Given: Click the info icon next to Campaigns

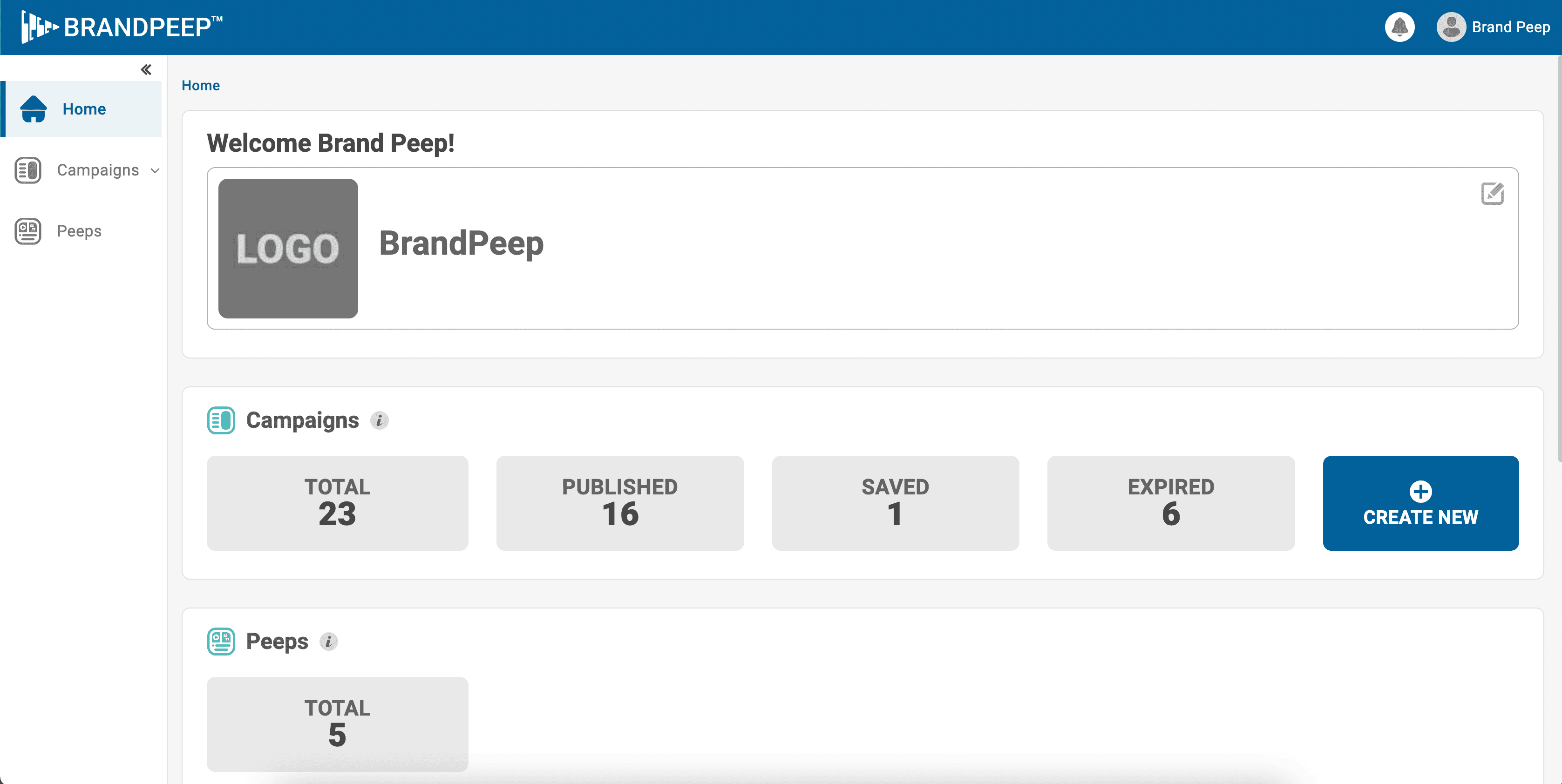Looking at the screenshot, I should [x=380, y=421].
